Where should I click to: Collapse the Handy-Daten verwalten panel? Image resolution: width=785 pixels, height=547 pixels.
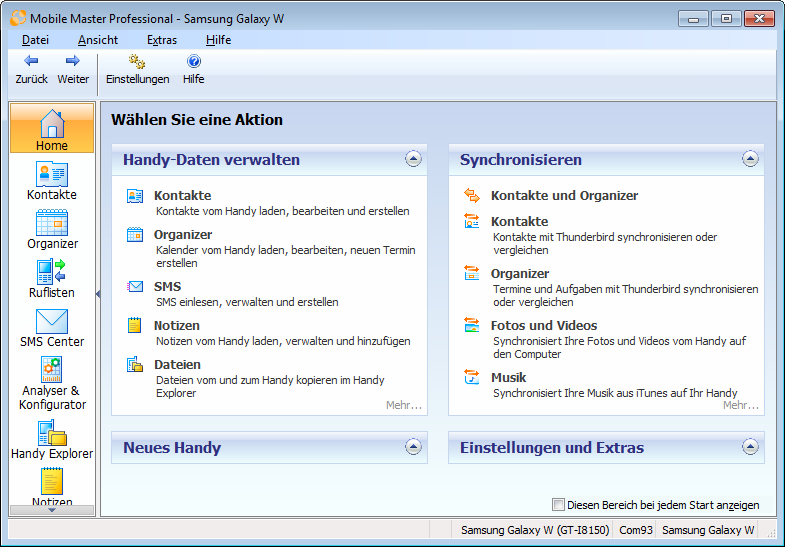[413, 159]
